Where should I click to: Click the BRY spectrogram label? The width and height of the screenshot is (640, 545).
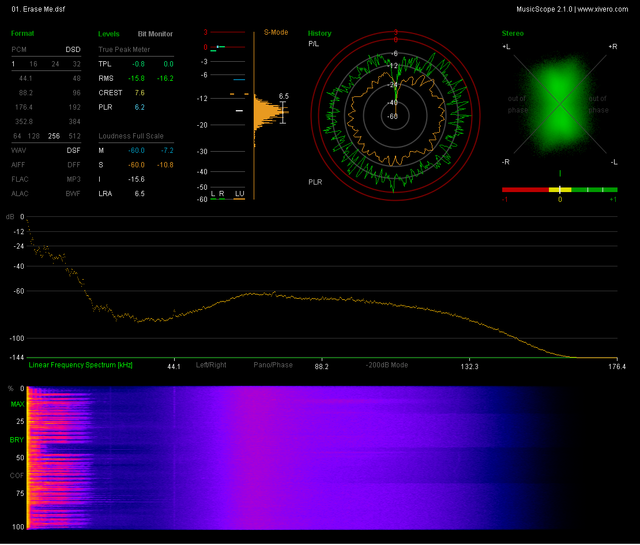click(x=17, y=440)
